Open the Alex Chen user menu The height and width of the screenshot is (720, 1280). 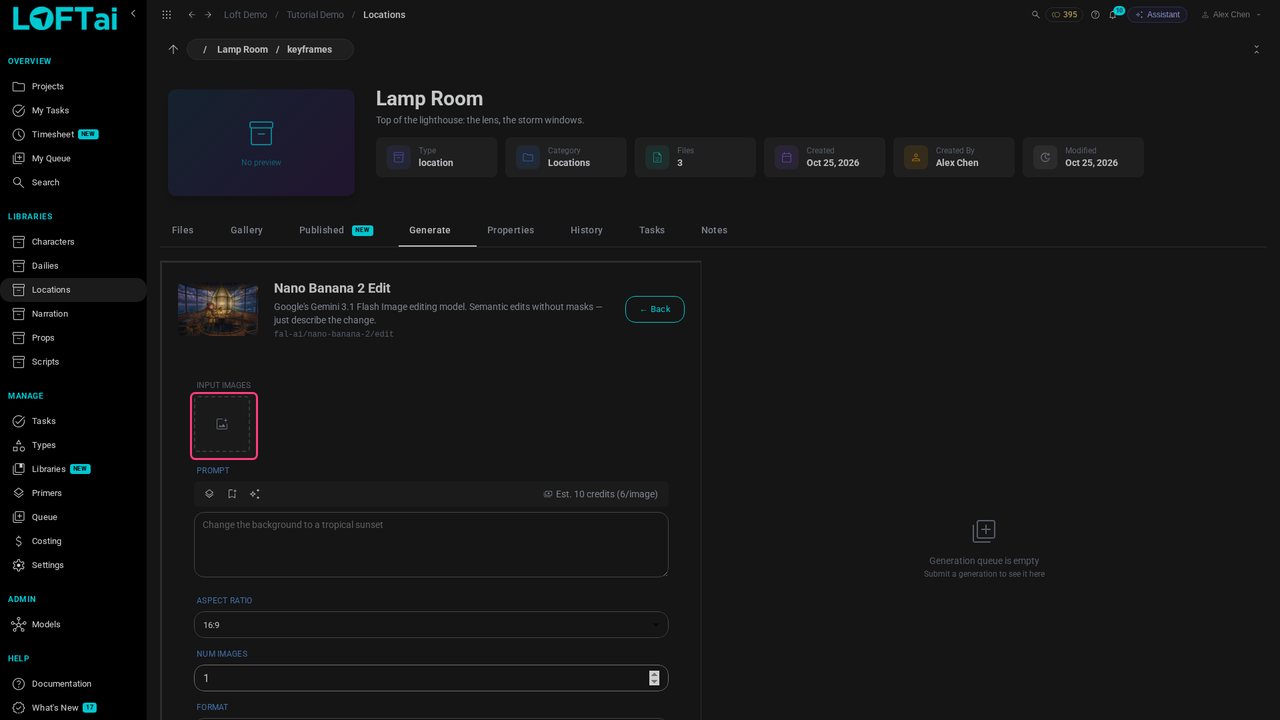point(1231,15)
